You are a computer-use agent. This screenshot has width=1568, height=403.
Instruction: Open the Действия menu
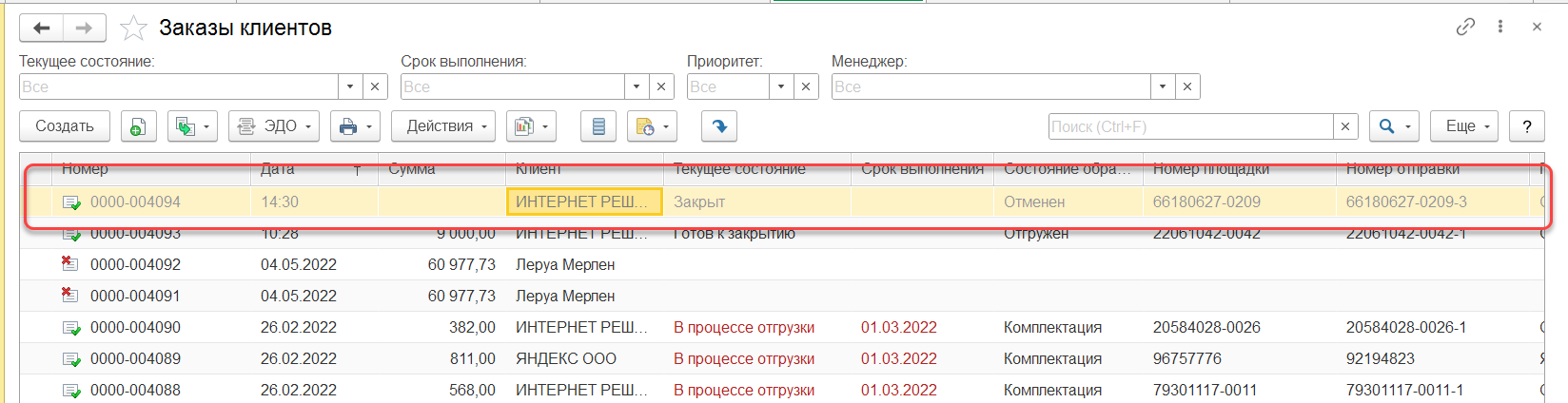pos(446,126)
